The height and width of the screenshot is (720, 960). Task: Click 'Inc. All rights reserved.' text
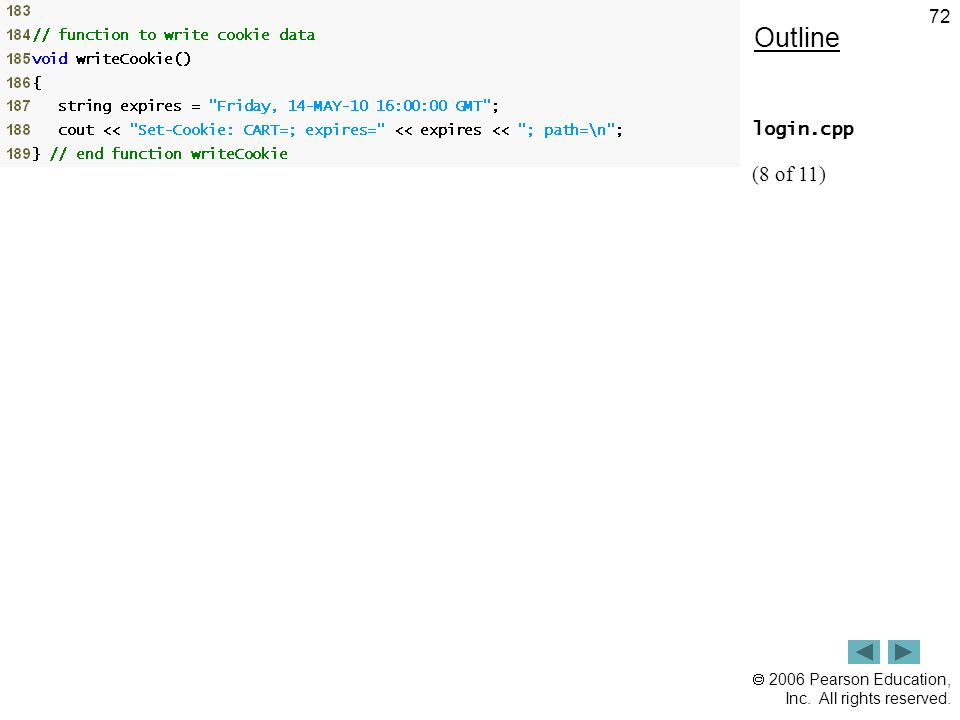click(x=868, y=699)
